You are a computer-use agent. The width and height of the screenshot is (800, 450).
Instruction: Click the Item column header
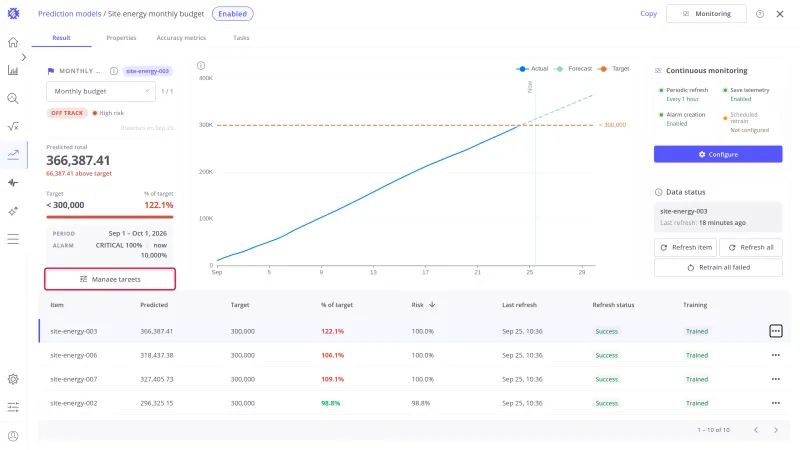(57, 305)
